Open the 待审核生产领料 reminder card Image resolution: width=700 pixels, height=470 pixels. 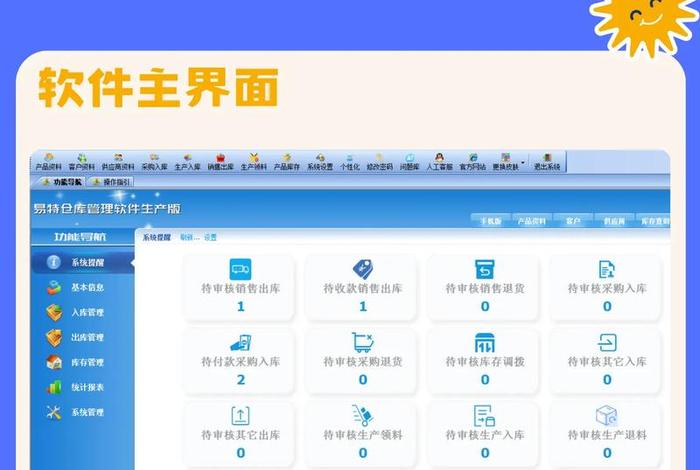pyautogui.click(x=362, y=434)
